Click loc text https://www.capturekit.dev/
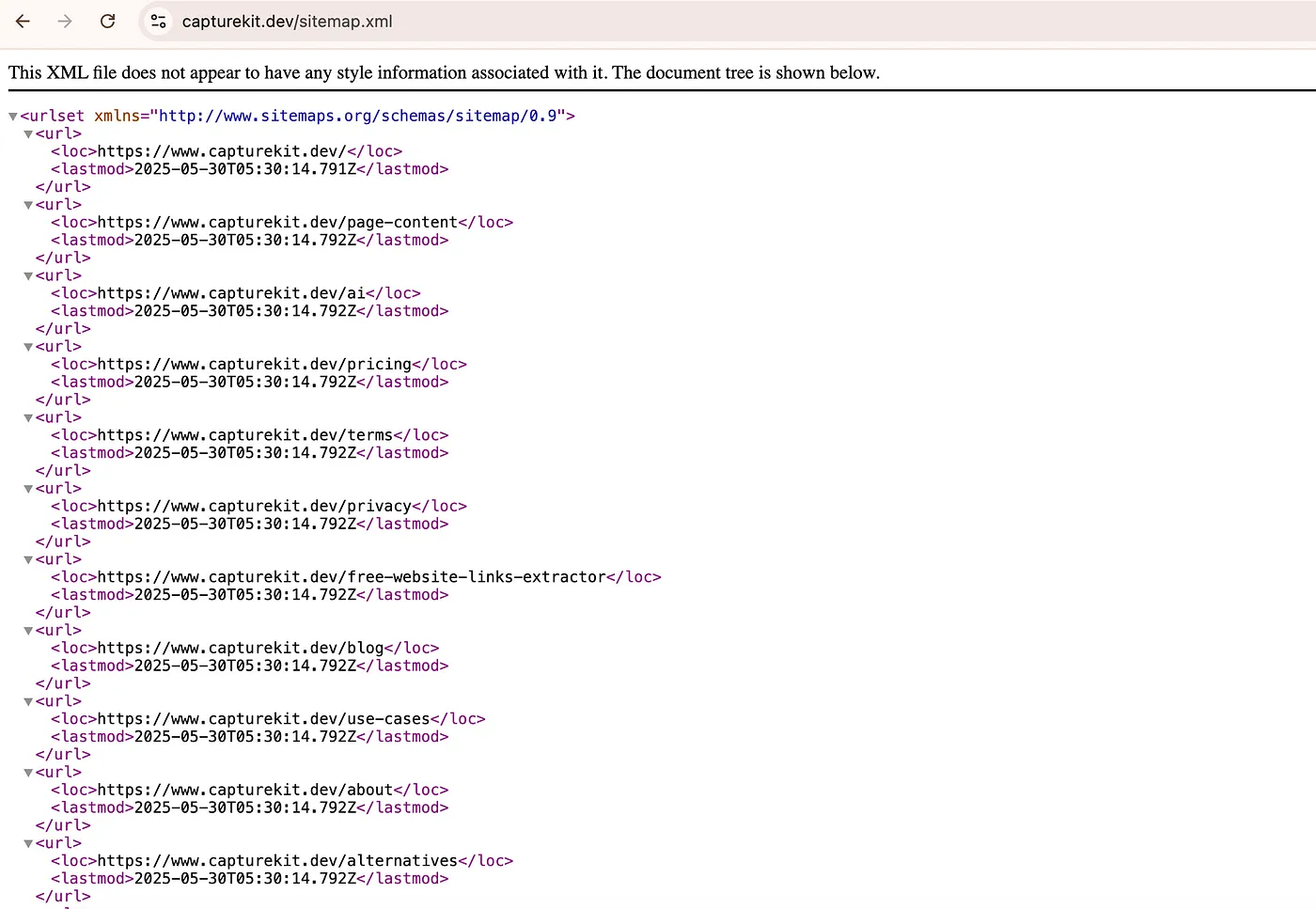 [x=222, y=151]
